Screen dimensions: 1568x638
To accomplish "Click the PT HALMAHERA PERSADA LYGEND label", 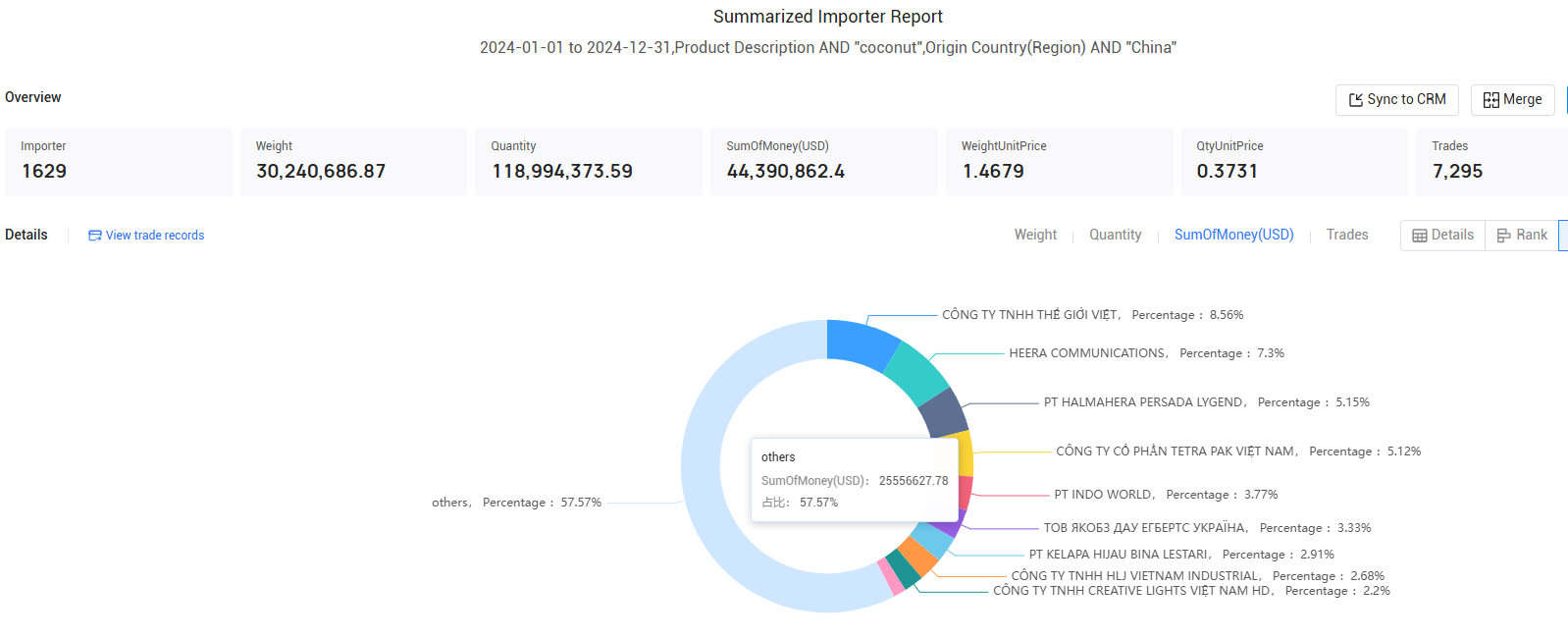I will [1144, 402].
